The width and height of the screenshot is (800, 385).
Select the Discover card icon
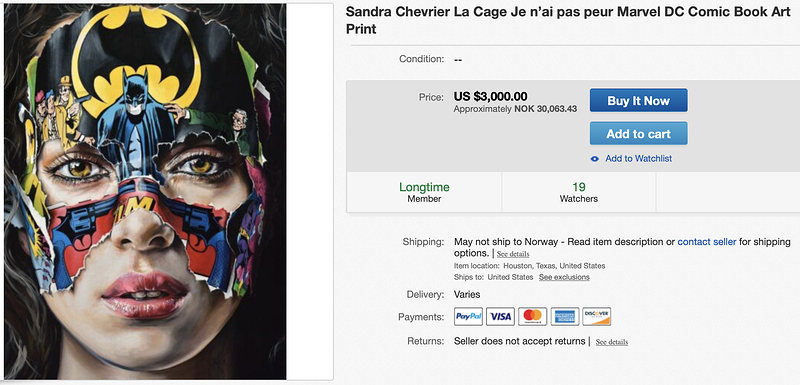click(597, 317)
